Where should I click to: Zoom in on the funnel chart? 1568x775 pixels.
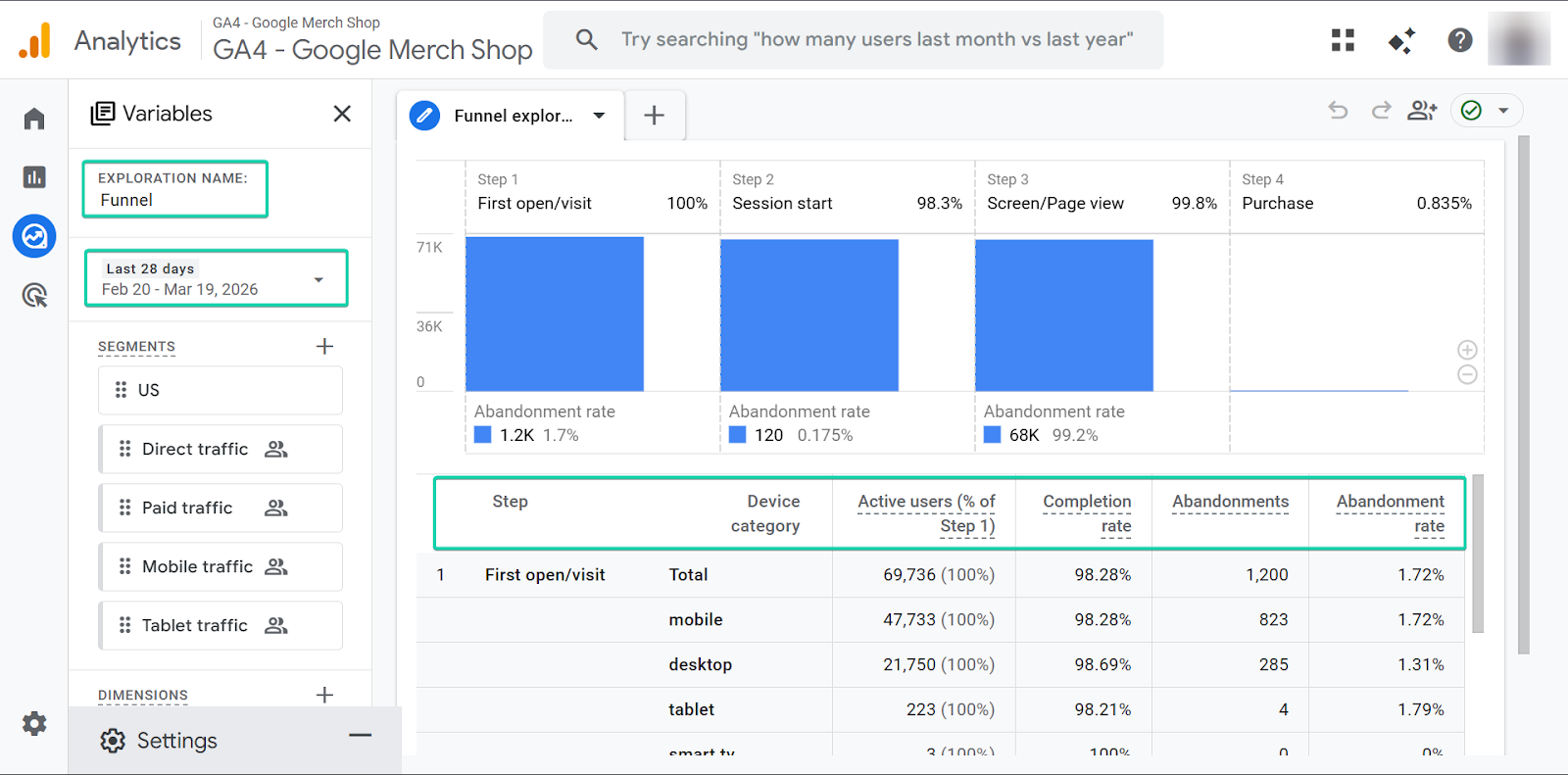tap(1467, 350)
